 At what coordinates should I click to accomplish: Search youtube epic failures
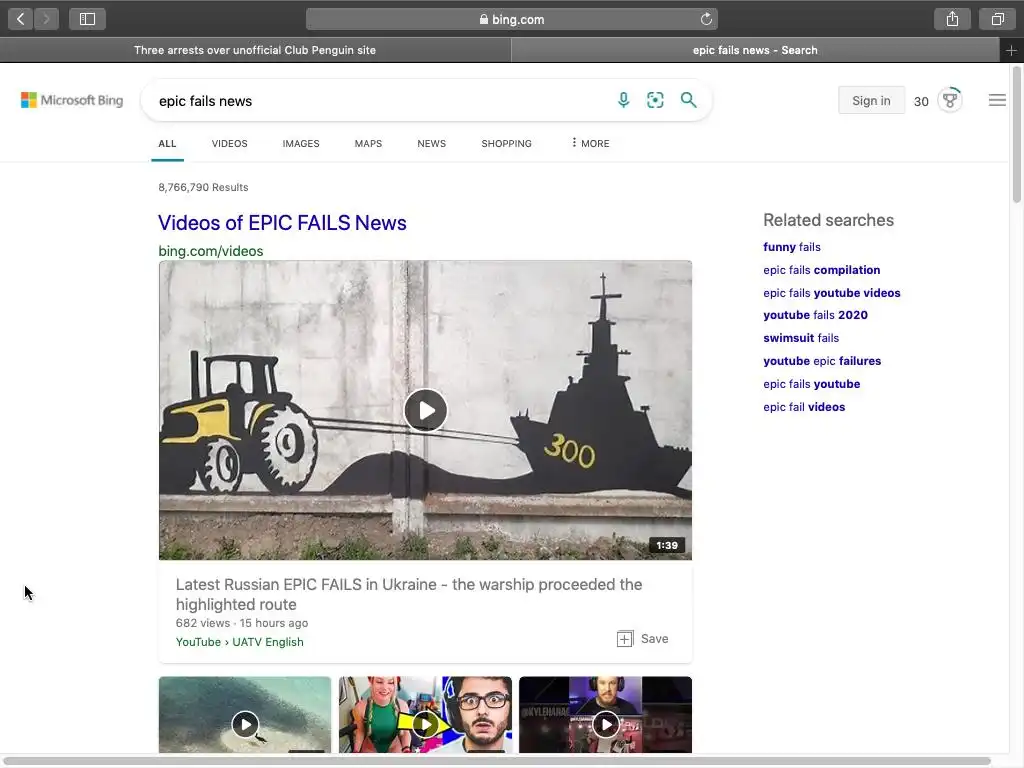pos(822,360)
